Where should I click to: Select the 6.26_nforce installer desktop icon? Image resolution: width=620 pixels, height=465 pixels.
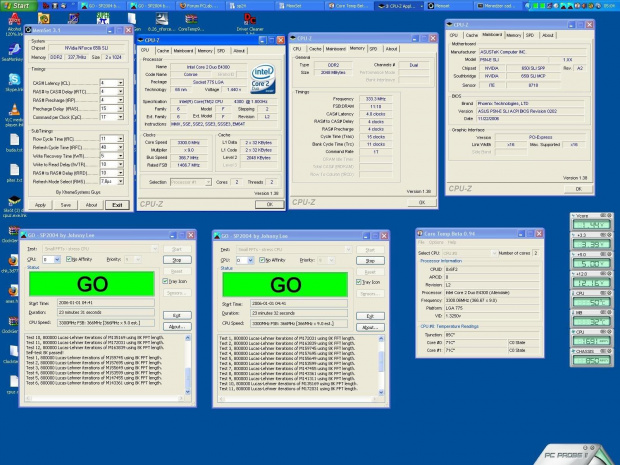[161, 20]
